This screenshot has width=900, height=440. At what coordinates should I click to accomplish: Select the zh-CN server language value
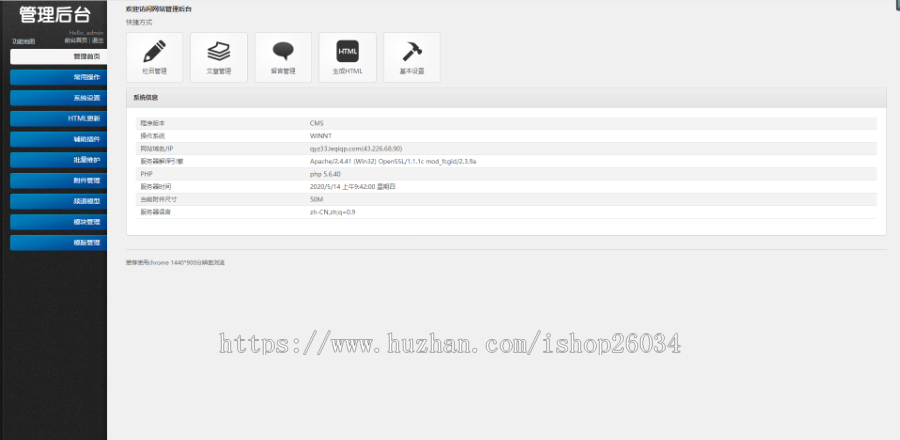click(x=332, y=212)
